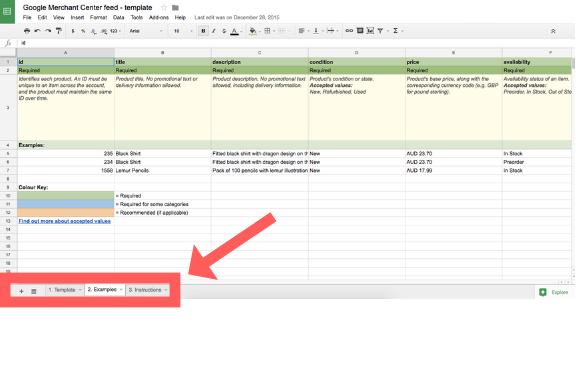
Task: Select column C header
Action: coord(260,53)
